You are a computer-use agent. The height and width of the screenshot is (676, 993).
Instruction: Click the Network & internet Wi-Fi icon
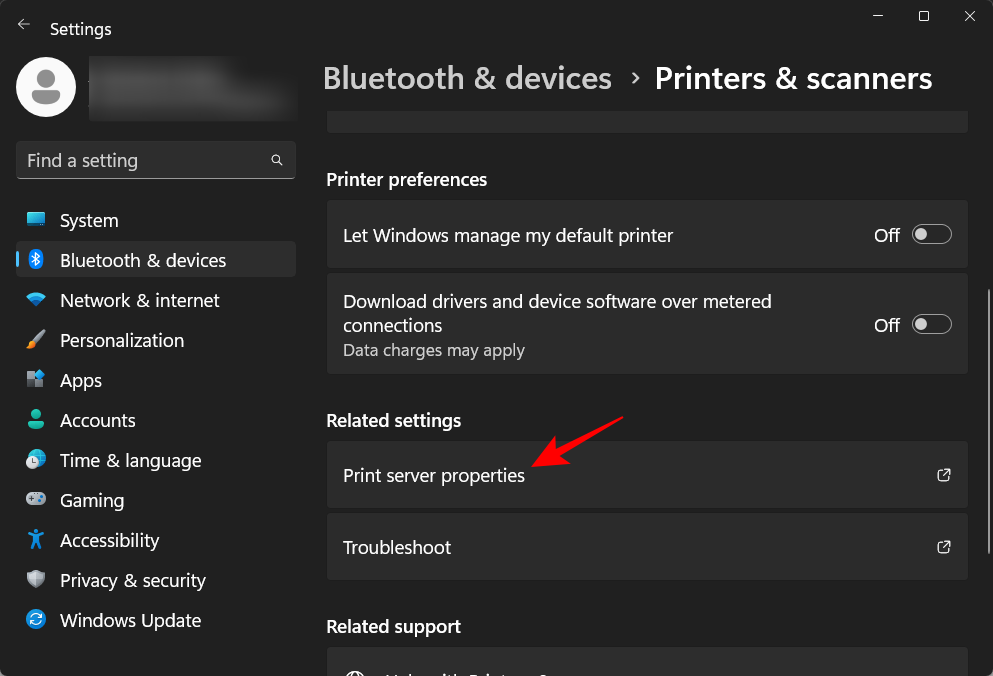pos(36,300)
